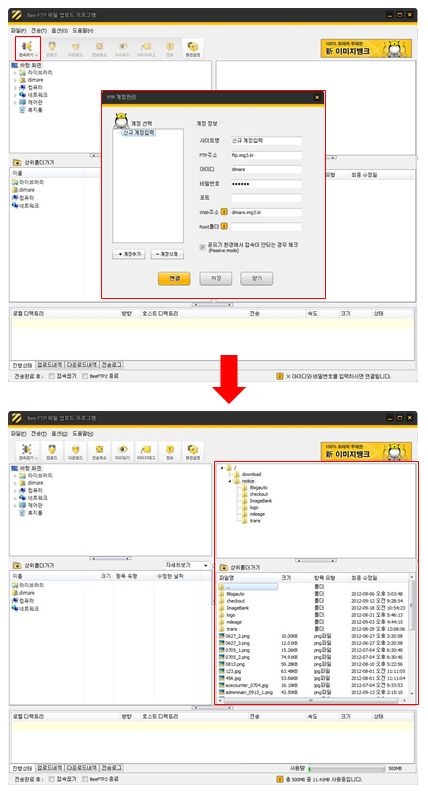Click the yellow 연결 connect button
This screenshot has width=428, height=796.
174,278
